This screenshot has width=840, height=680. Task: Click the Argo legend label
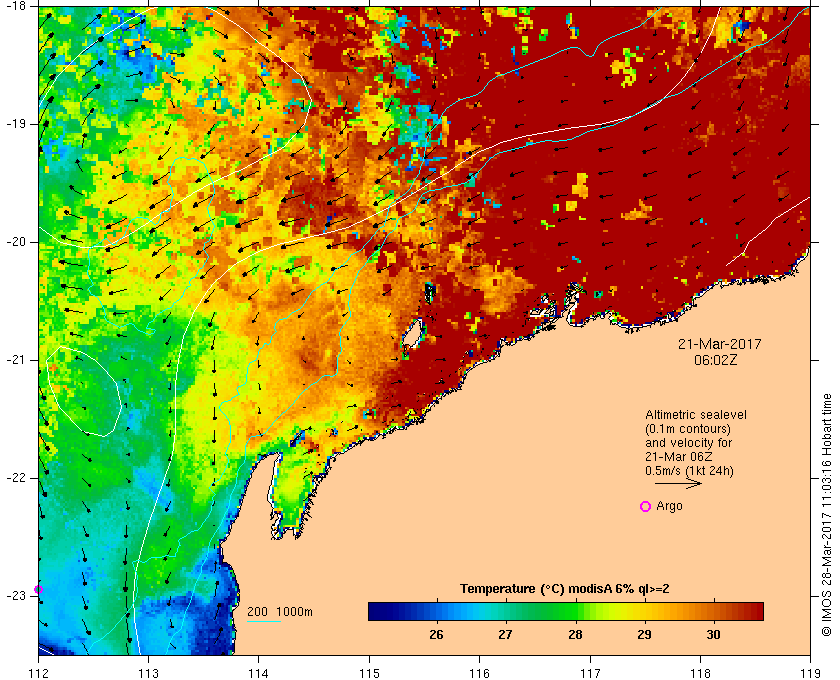669,506
